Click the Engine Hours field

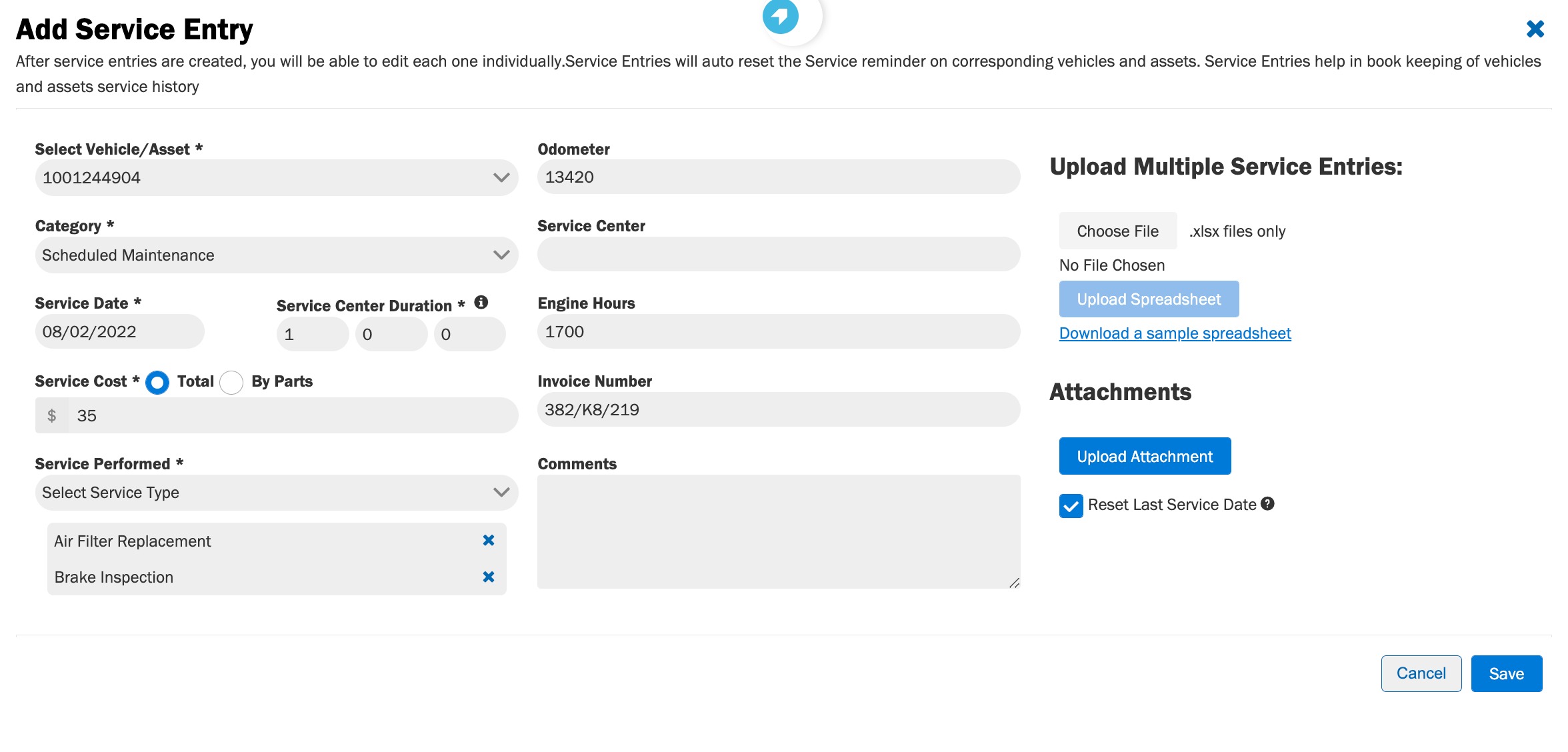click(x=779, y=331)
